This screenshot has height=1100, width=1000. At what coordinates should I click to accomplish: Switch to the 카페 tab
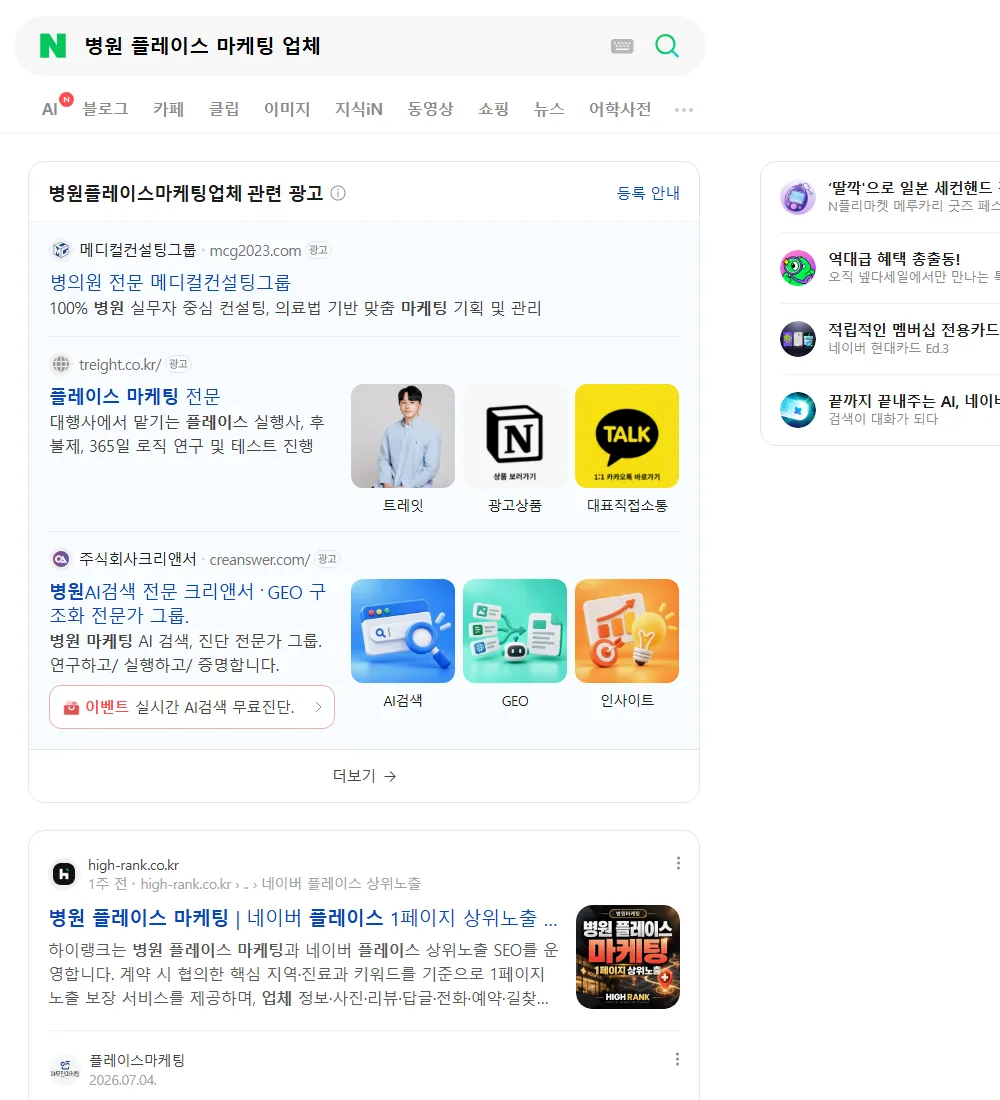coord(168,109)
